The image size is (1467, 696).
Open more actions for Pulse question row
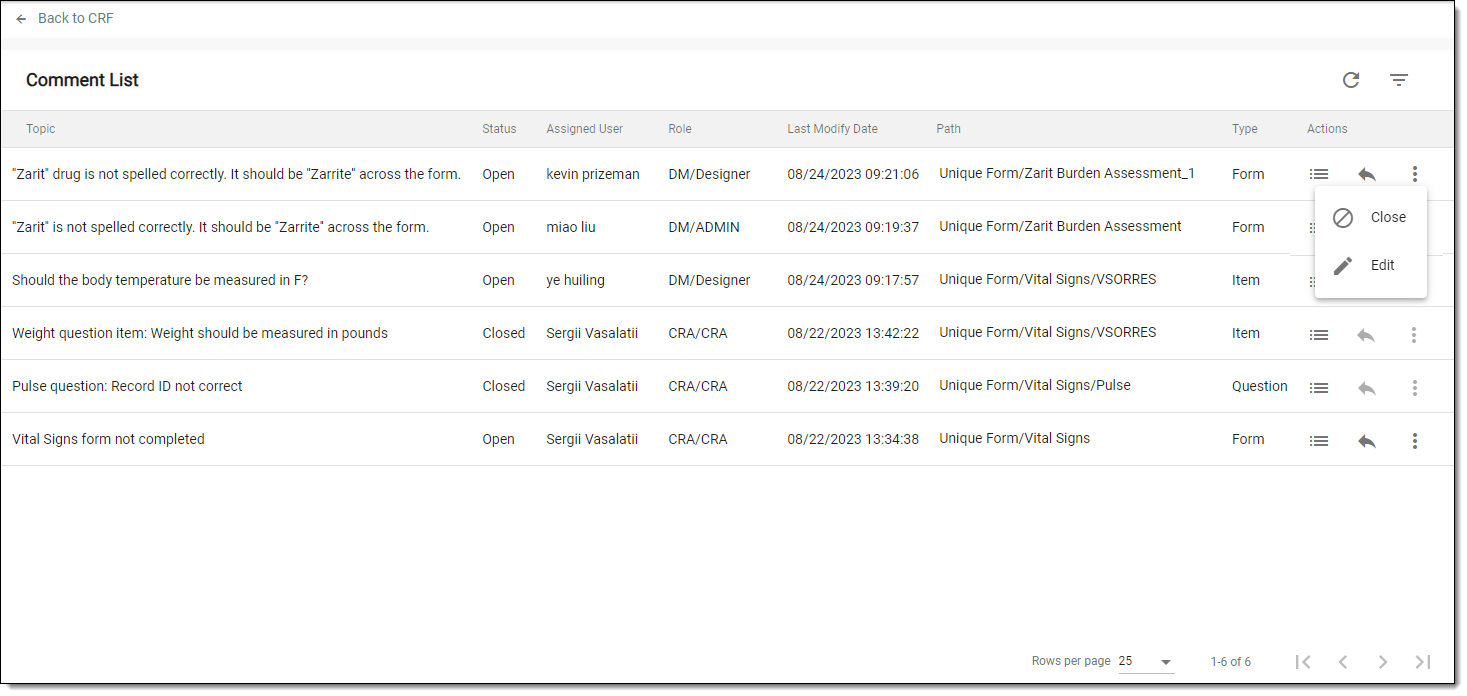pos(1414,388)
